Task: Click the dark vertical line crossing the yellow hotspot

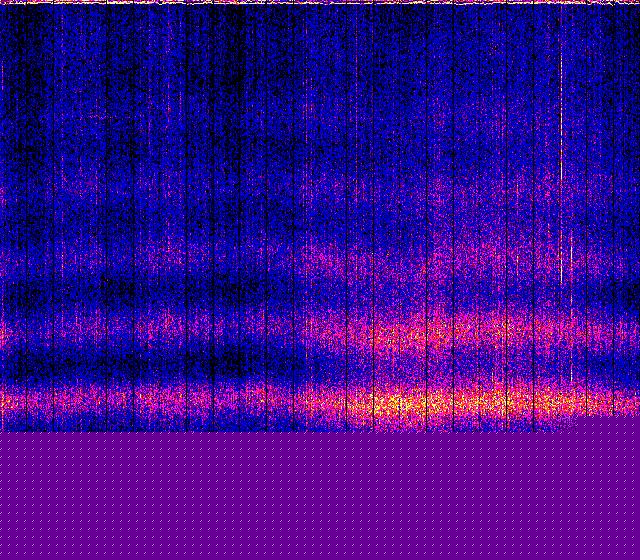Action: click(374, 405)
